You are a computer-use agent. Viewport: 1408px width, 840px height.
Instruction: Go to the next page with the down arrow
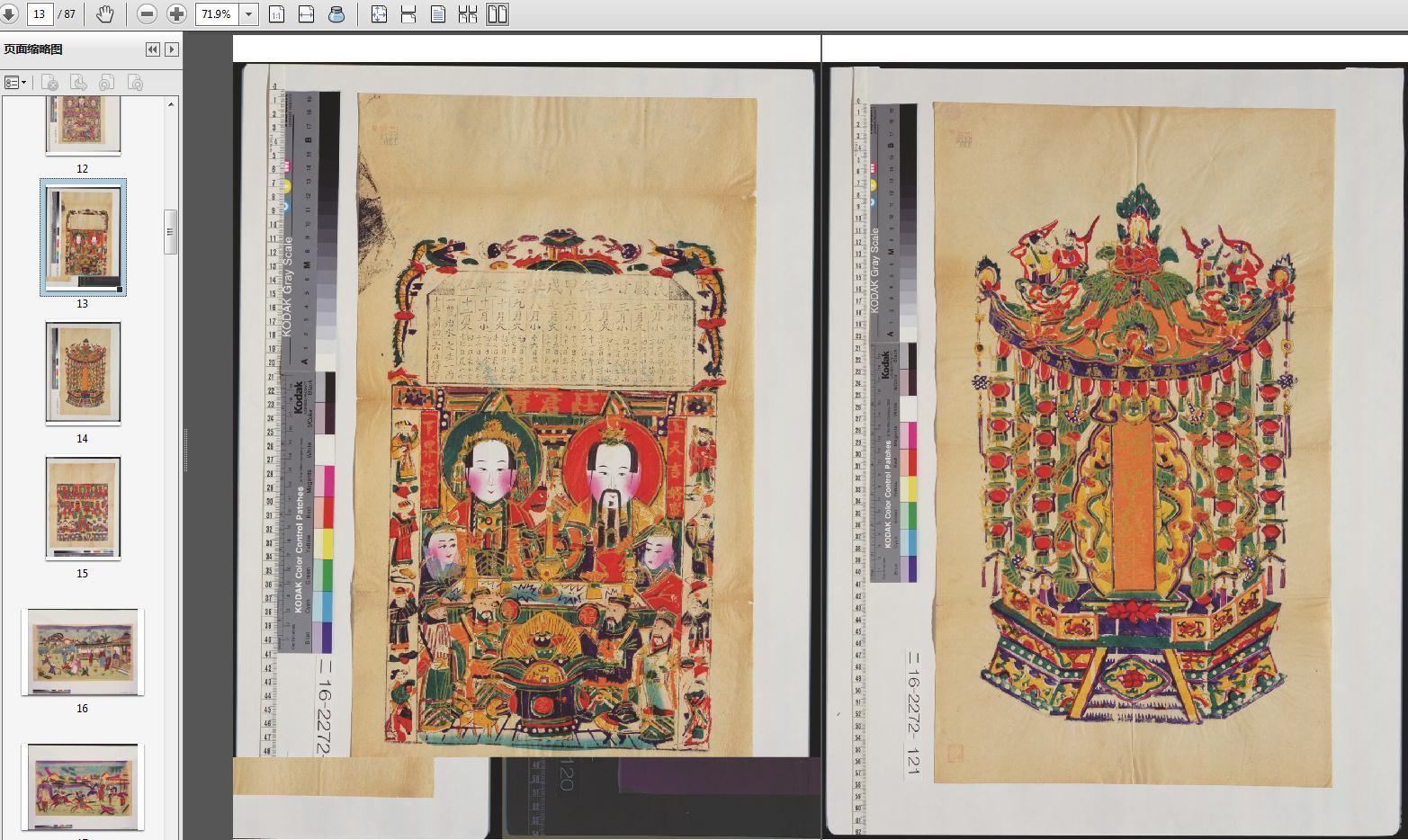coord(8,14)
